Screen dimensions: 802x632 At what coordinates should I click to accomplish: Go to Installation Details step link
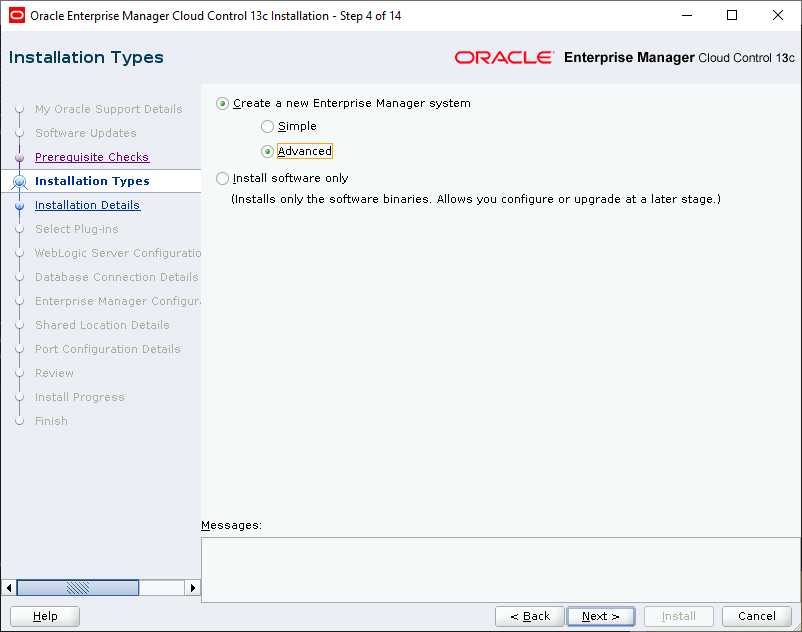pyautogui.click(x=87, y=205)
